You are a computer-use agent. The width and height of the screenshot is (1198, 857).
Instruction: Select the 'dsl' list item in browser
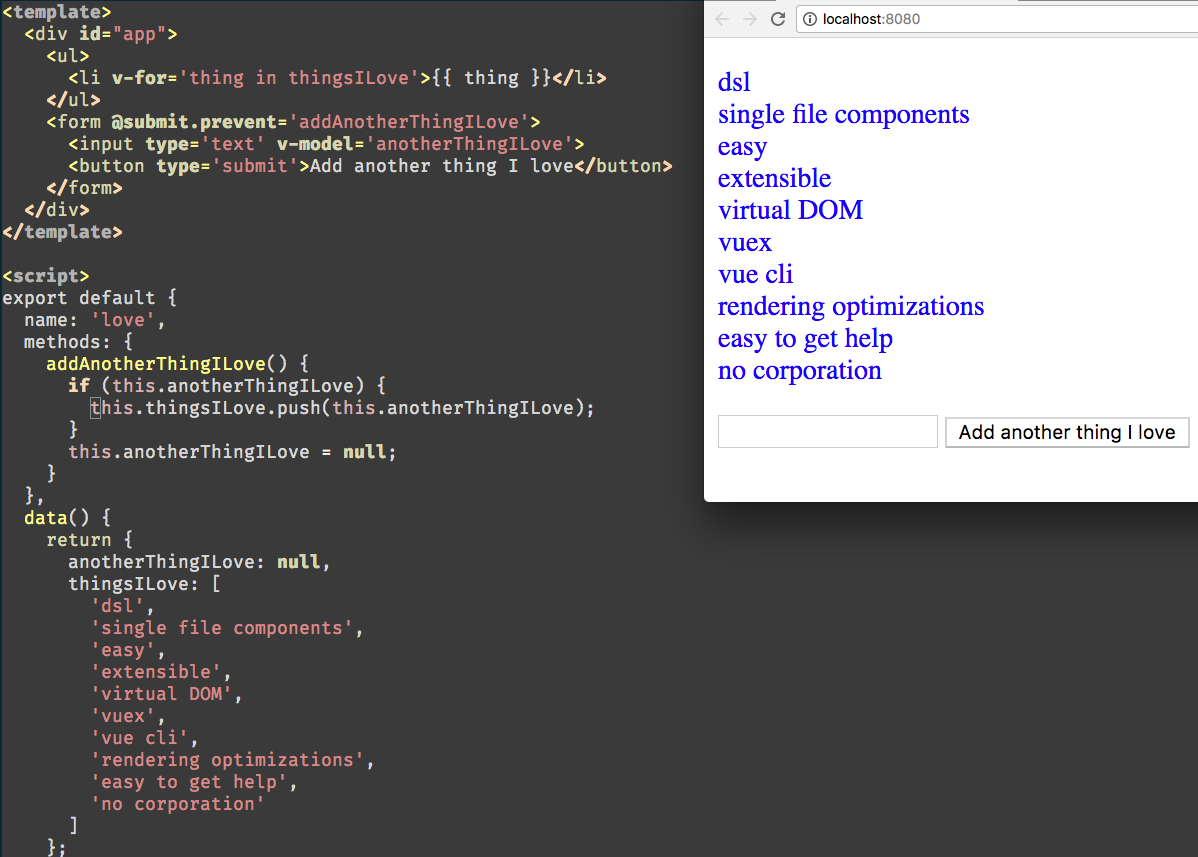point(733,82)
